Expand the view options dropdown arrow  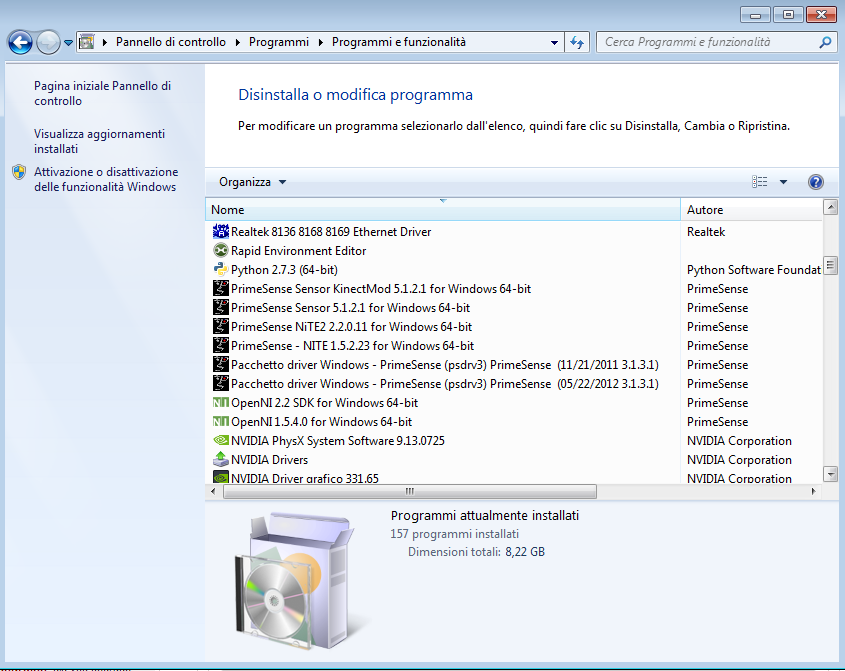[x=784, y=182]
